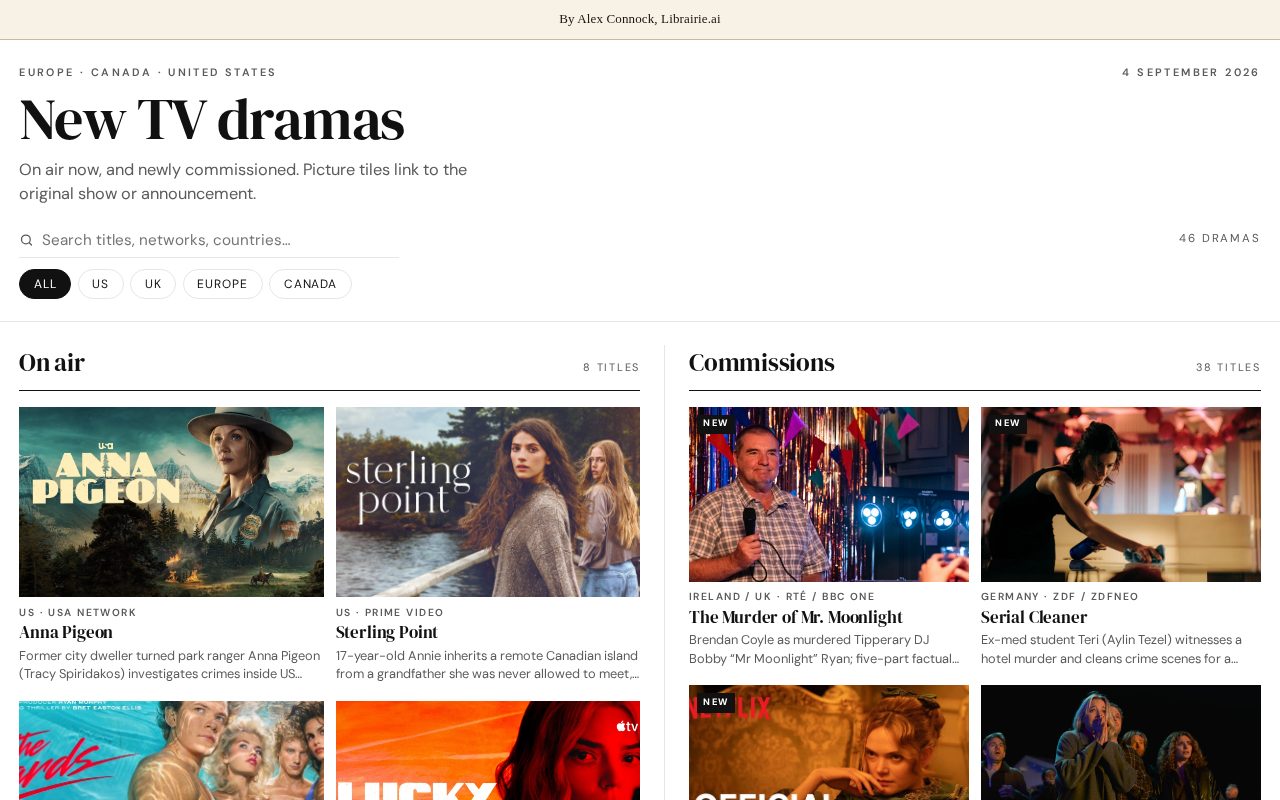Open the Sterling Point poster tile
Screen dimensions: 1280x800
tap(488, 502)
